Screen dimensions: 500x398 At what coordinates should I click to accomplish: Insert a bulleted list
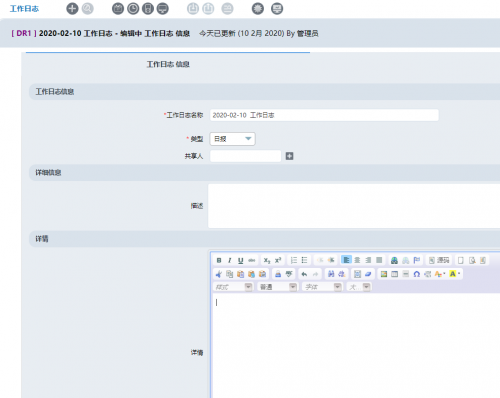coord(304,260)
